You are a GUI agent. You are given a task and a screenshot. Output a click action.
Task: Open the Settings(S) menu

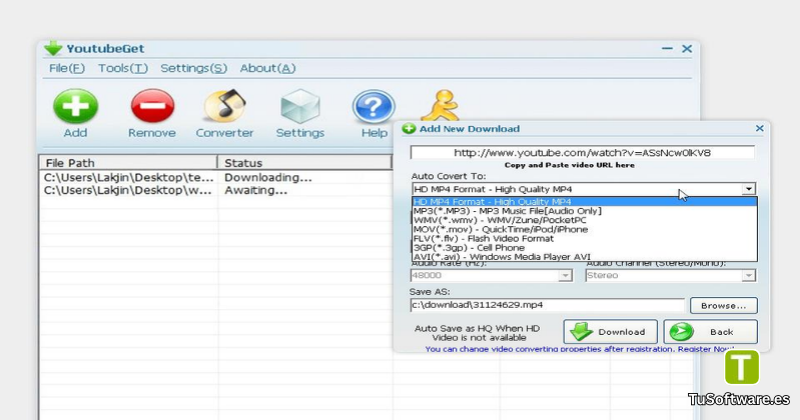(x=193, y=68)
